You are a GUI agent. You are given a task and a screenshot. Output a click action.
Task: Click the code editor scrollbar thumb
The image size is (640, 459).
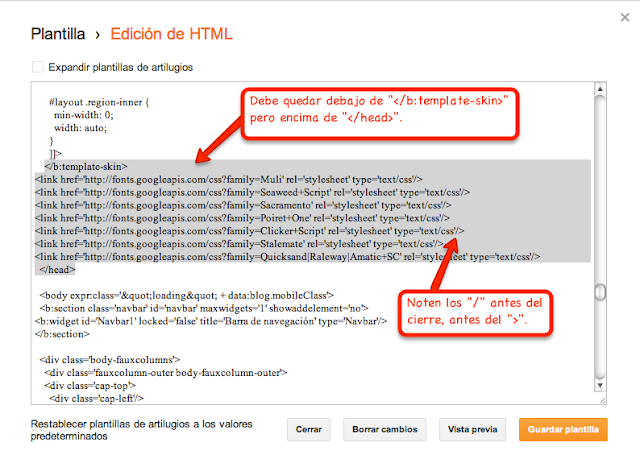(600, 292)
